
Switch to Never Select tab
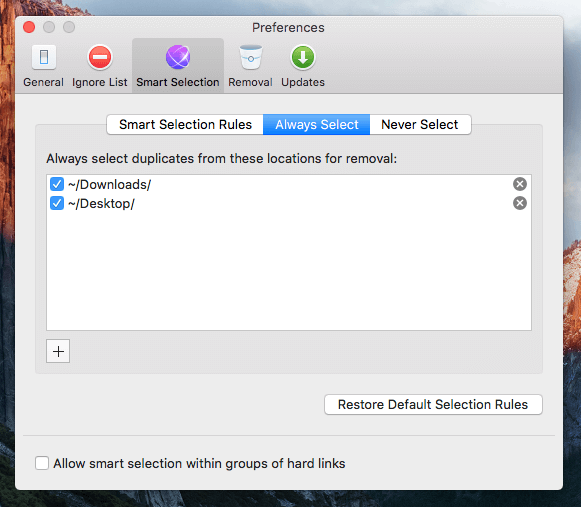tap(420, 125)
